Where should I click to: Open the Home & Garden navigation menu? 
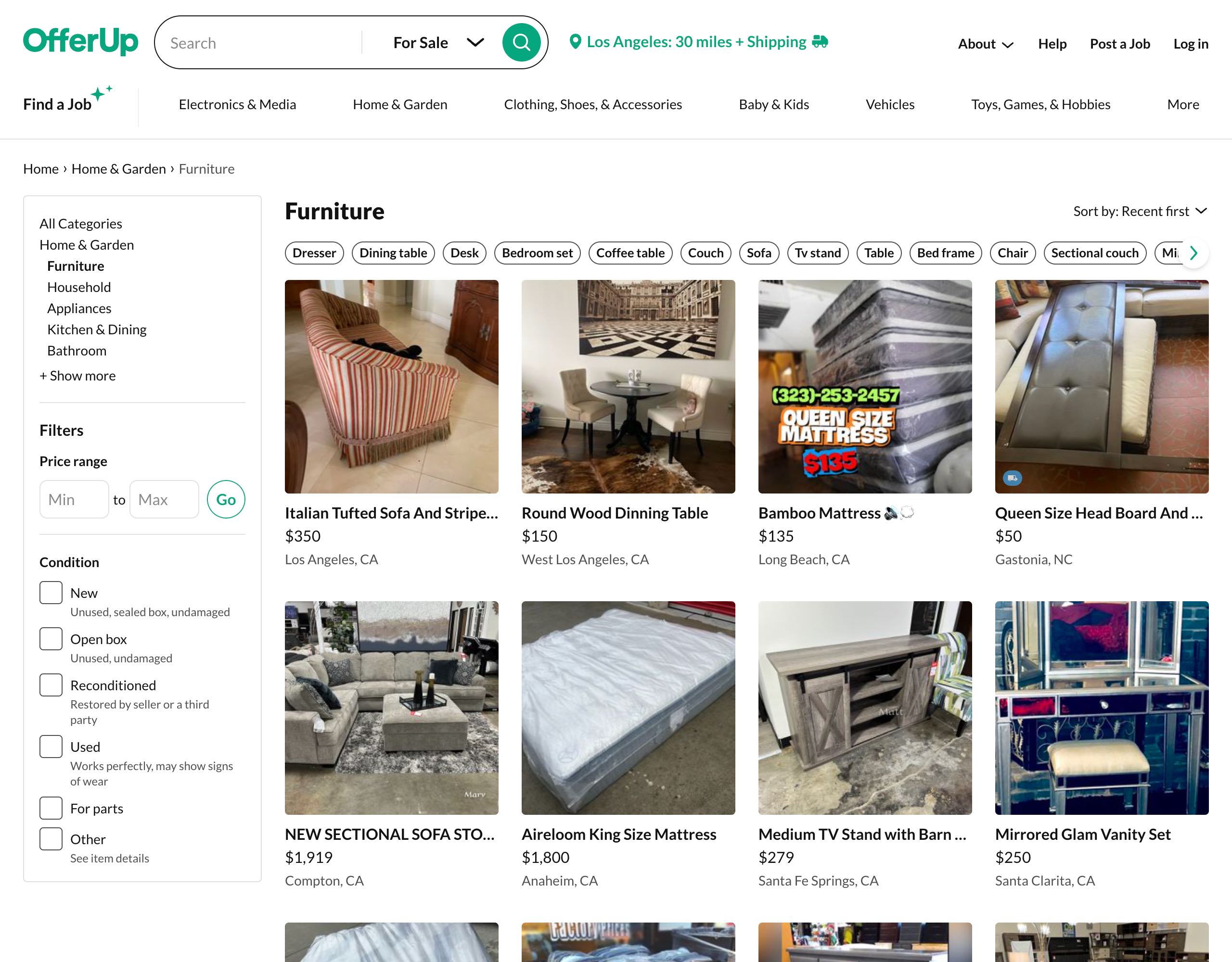[x=399, y=104]
